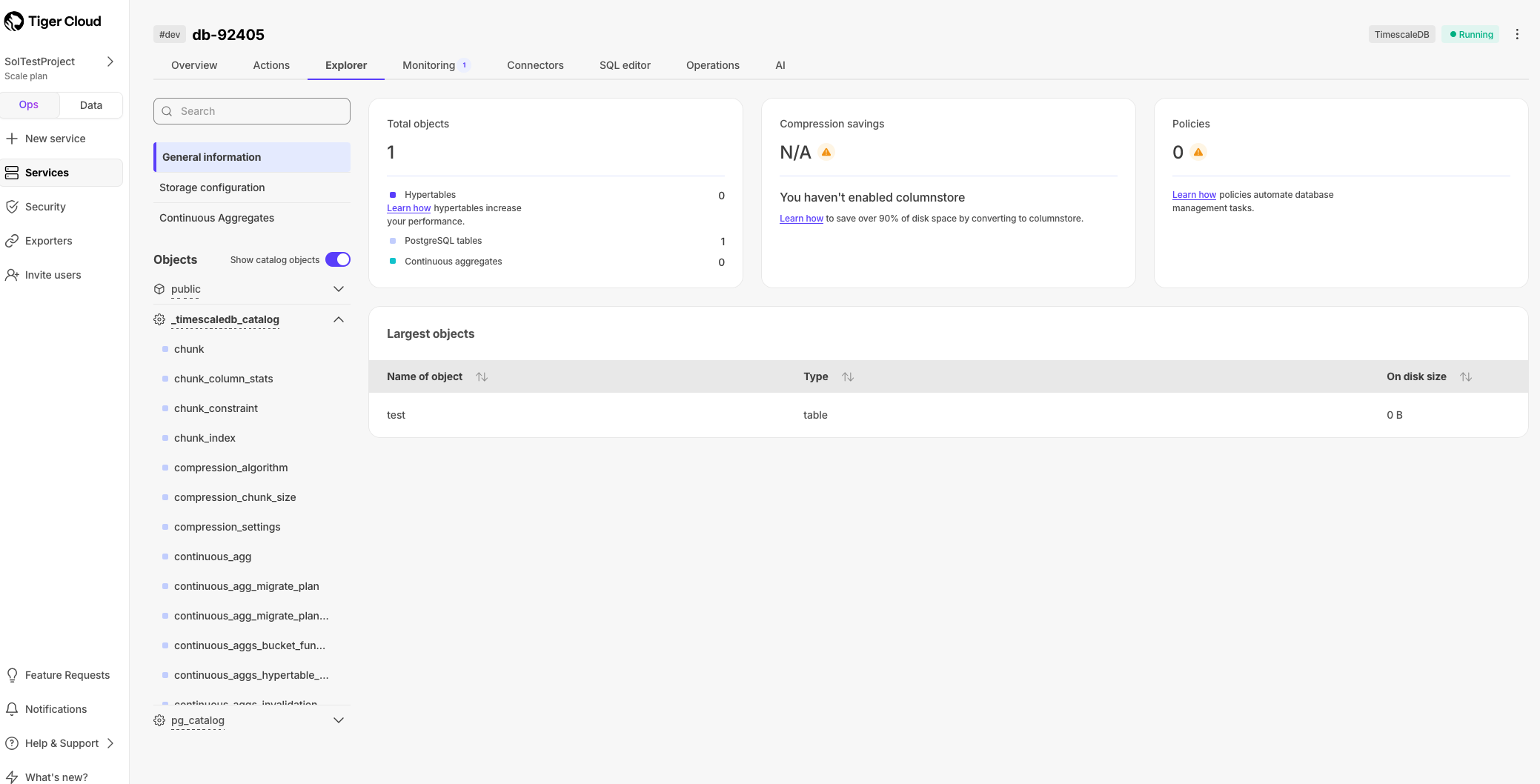Viewport: 1540px width, 784px height.
Task: Click Learn how link about columnstore
Action: click(801, 219)
